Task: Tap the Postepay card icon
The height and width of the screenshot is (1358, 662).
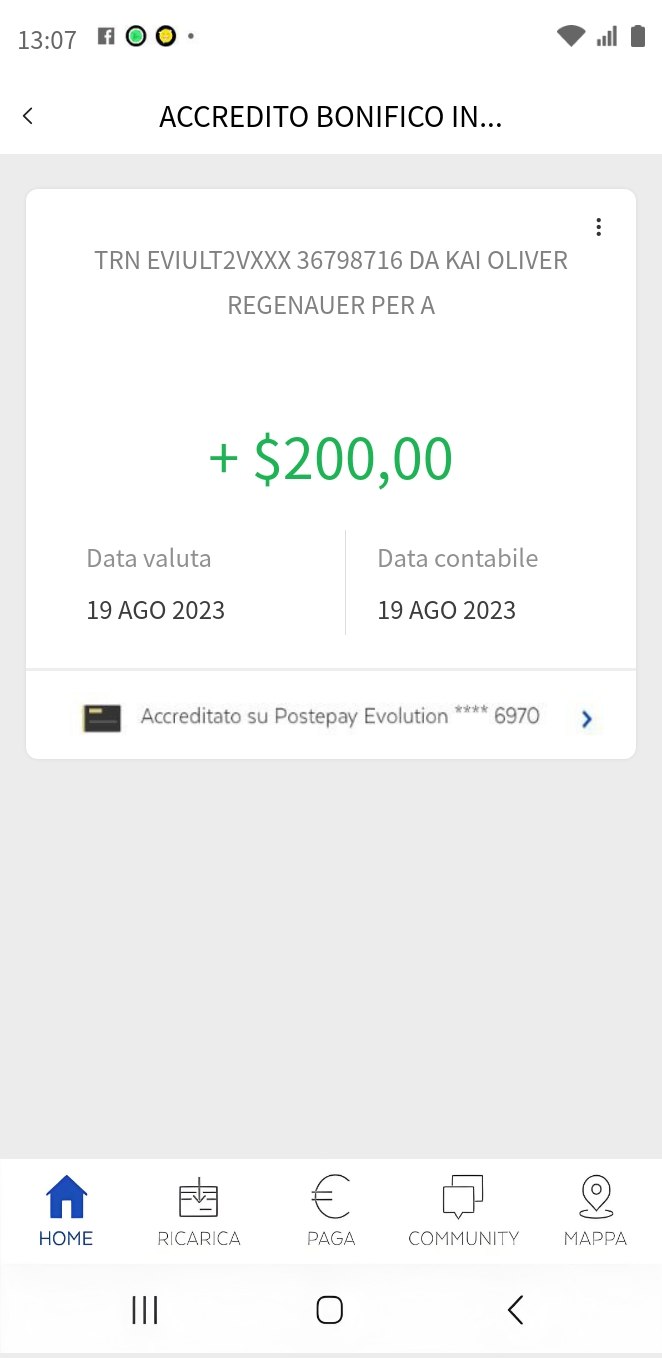Action: pos(102,718)
